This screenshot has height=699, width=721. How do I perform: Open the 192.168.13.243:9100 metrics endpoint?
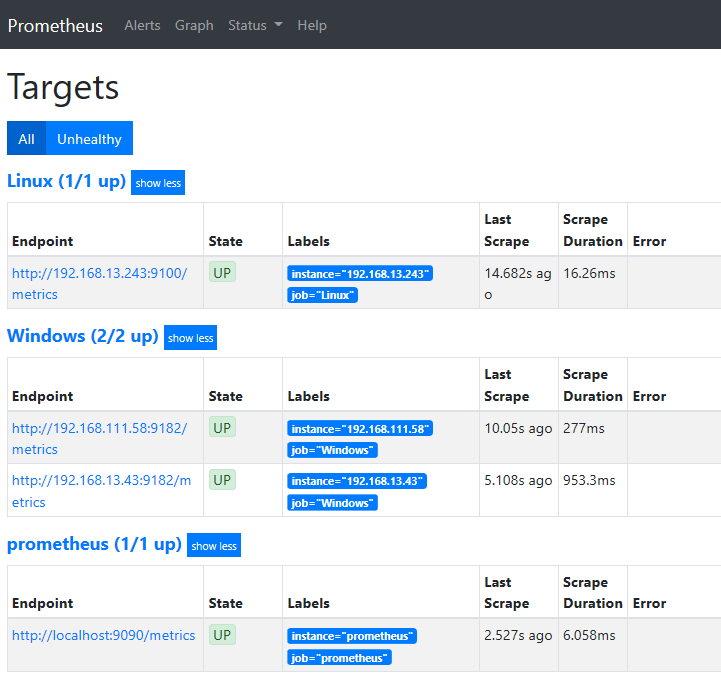(99, 283)
